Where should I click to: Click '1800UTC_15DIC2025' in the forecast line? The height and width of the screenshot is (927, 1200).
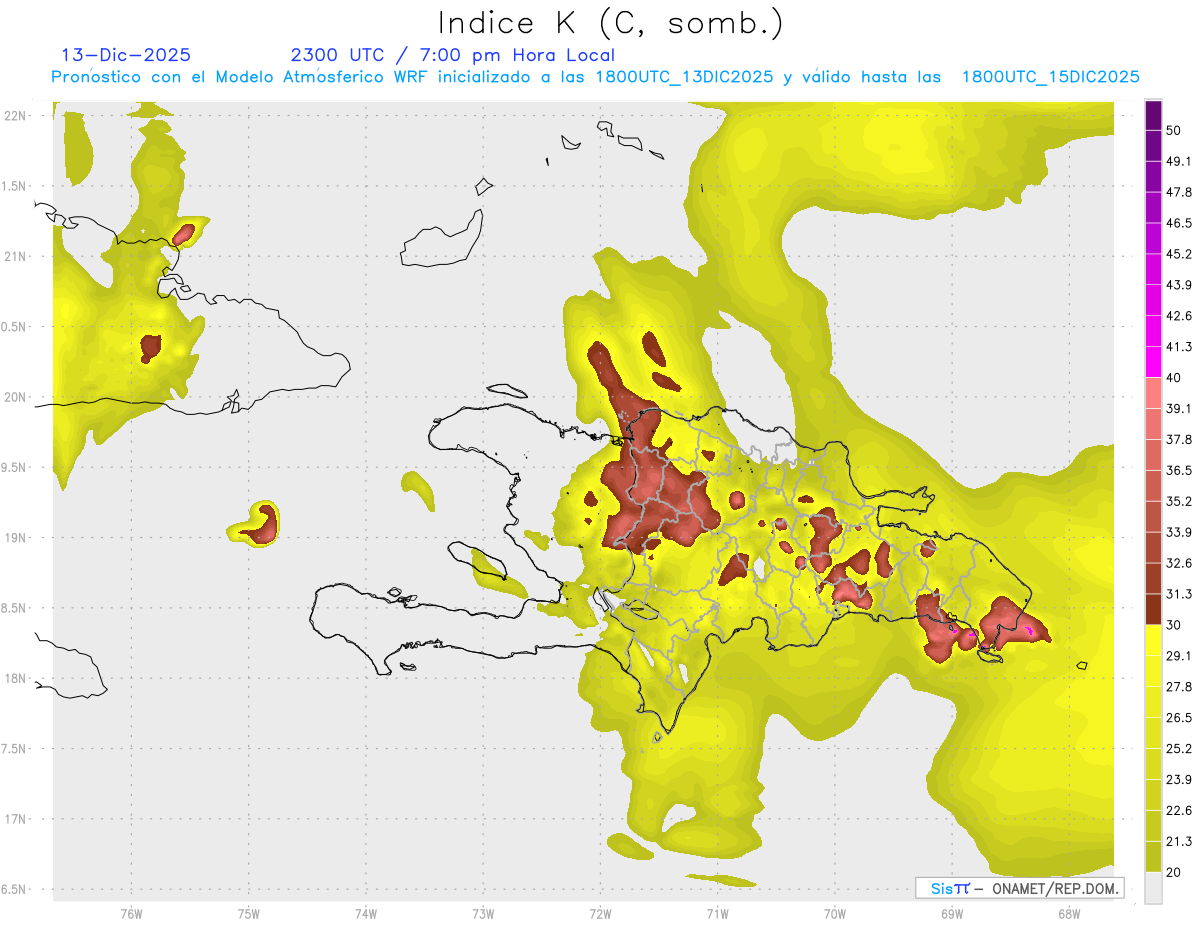(x=1050, y=77)
